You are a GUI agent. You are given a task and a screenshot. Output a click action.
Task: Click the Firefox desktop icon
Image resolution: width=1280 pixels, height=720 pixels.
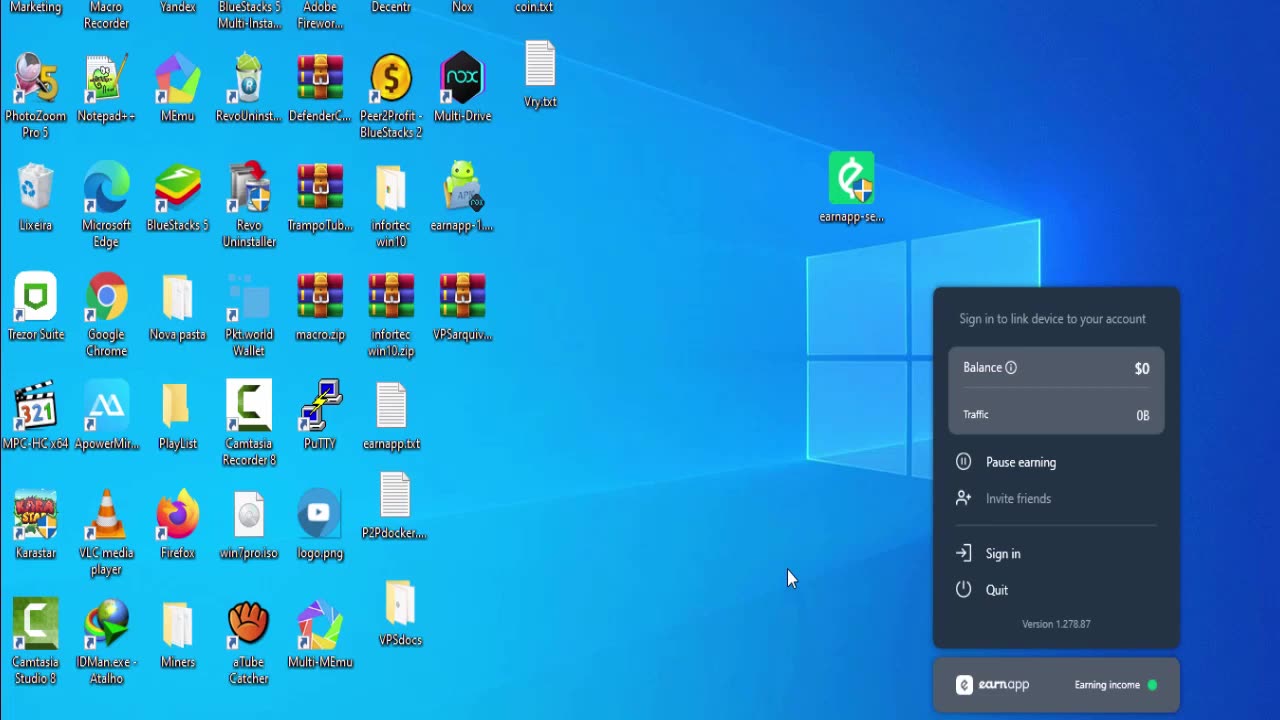[178, 524]
